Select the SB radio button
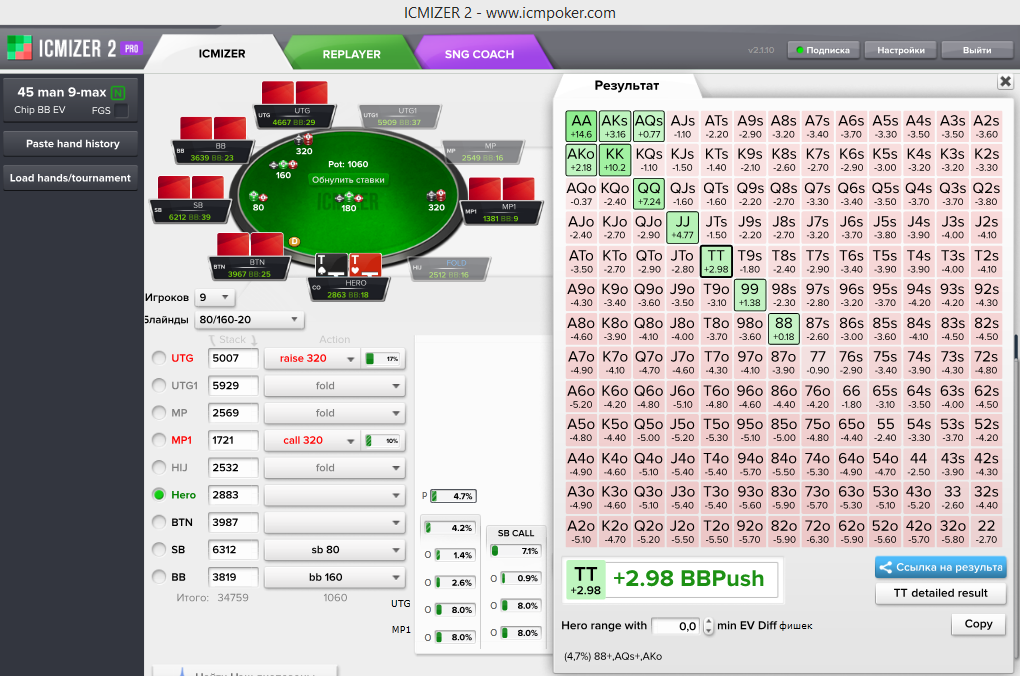This screenshot has height=676, width=1020. (x=159, y=549)
